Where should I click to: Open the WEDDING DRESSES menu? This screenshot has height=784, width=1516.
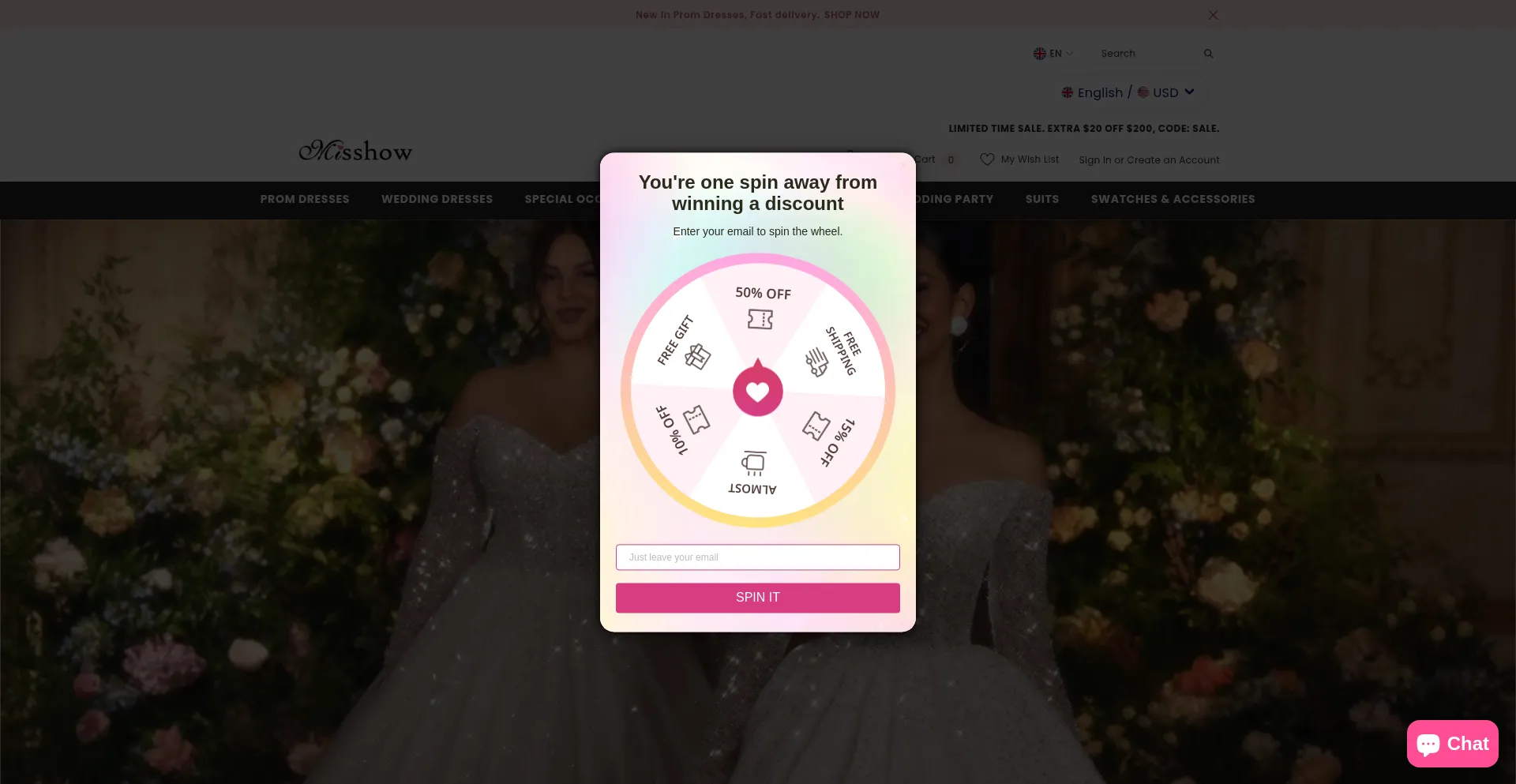coord(437,199)
